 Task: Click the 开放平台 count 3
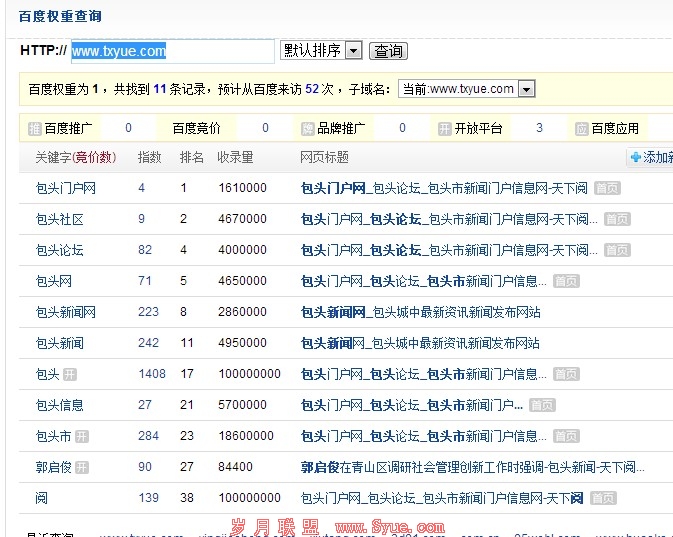tap(540, 128)
